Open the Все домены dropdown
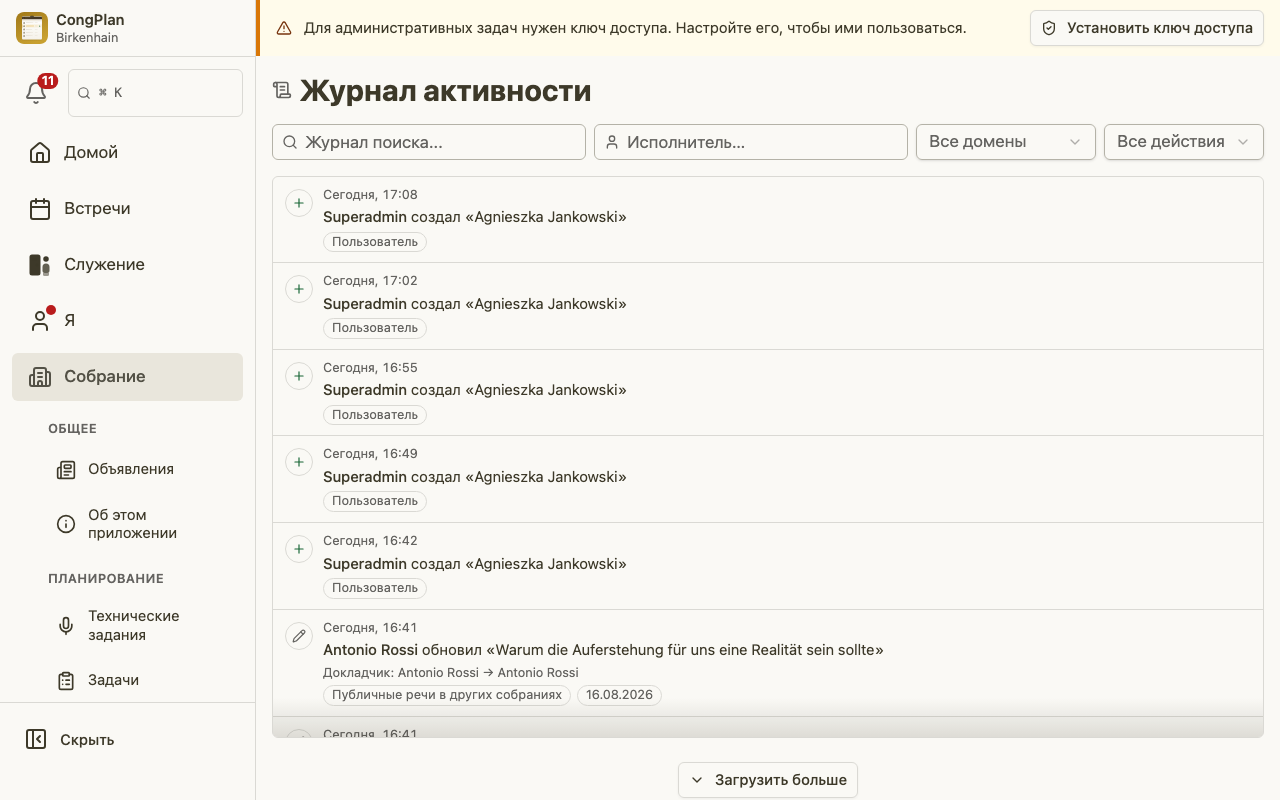This screenshot has height=800, width=1280. (x=1006, y=142)
